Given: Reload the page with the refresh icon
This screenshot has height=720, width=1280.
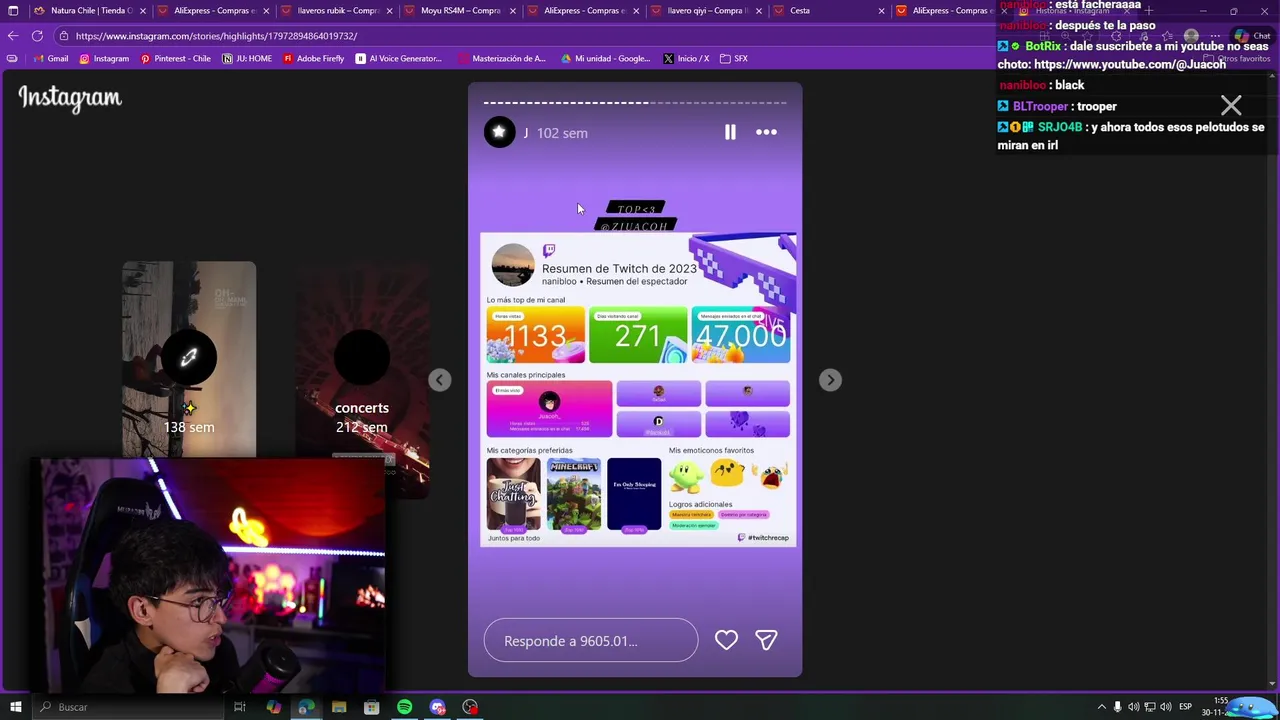Looking at the screenshot, I should tap(37, 36).
